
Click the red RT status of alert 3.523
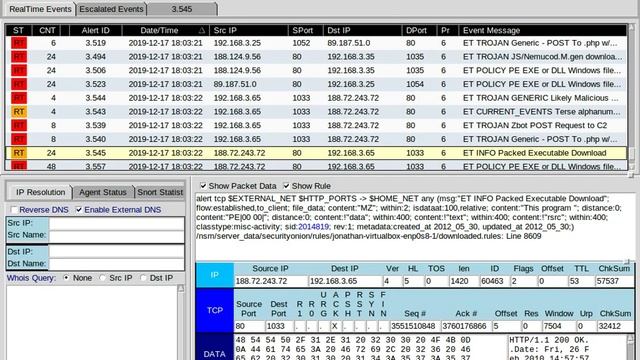(x=18, y=84)
